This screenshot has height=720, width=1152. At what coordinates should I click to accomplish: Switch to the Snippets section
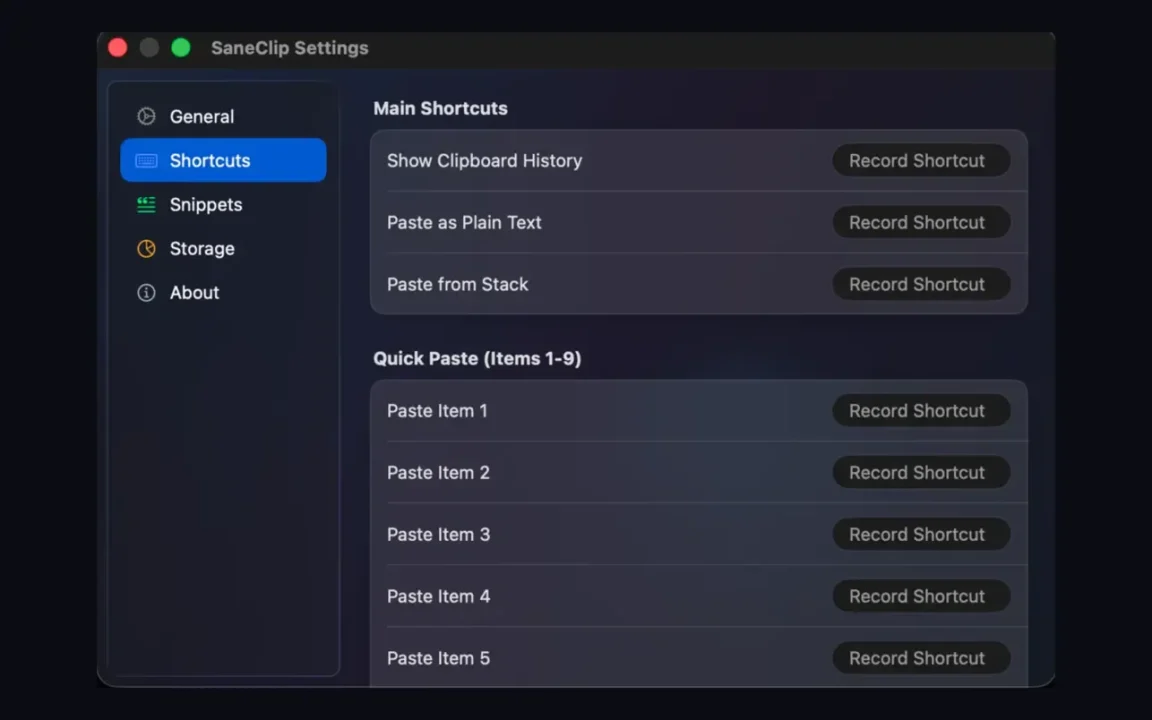[223, 204]
